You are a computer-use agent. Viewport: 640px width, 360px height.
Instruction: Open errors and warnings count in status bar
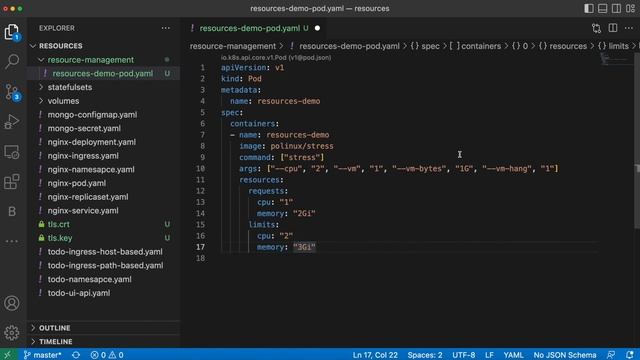coord(107,355)
